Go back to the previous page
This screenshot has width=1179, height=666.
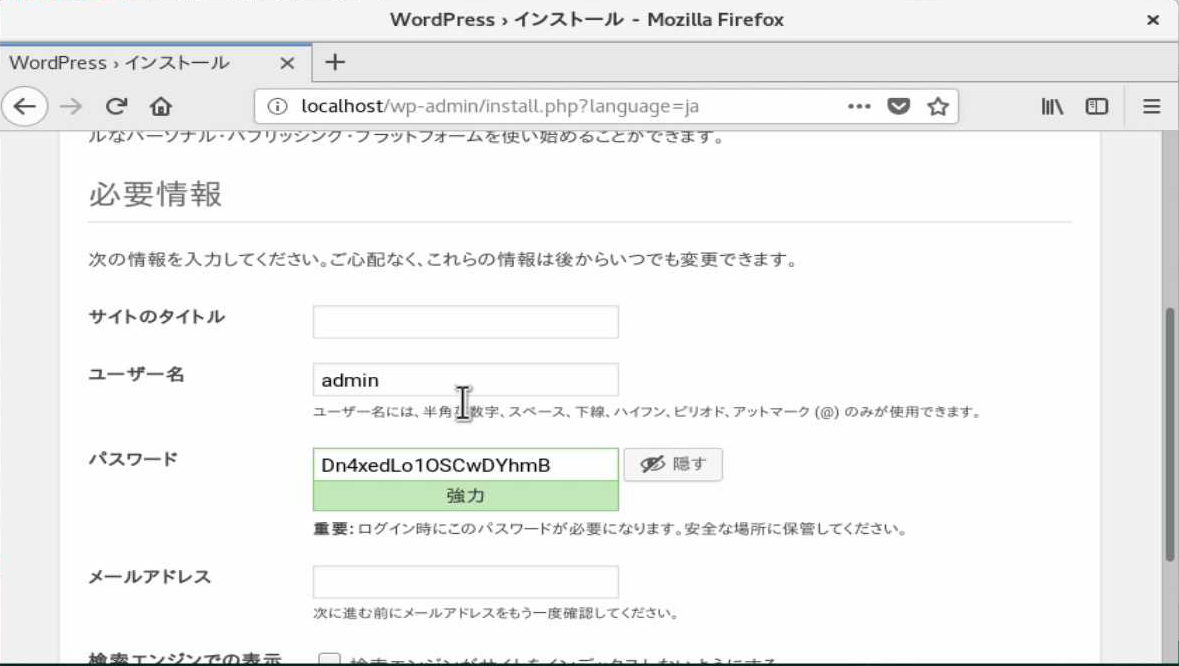tap(25, 106)
